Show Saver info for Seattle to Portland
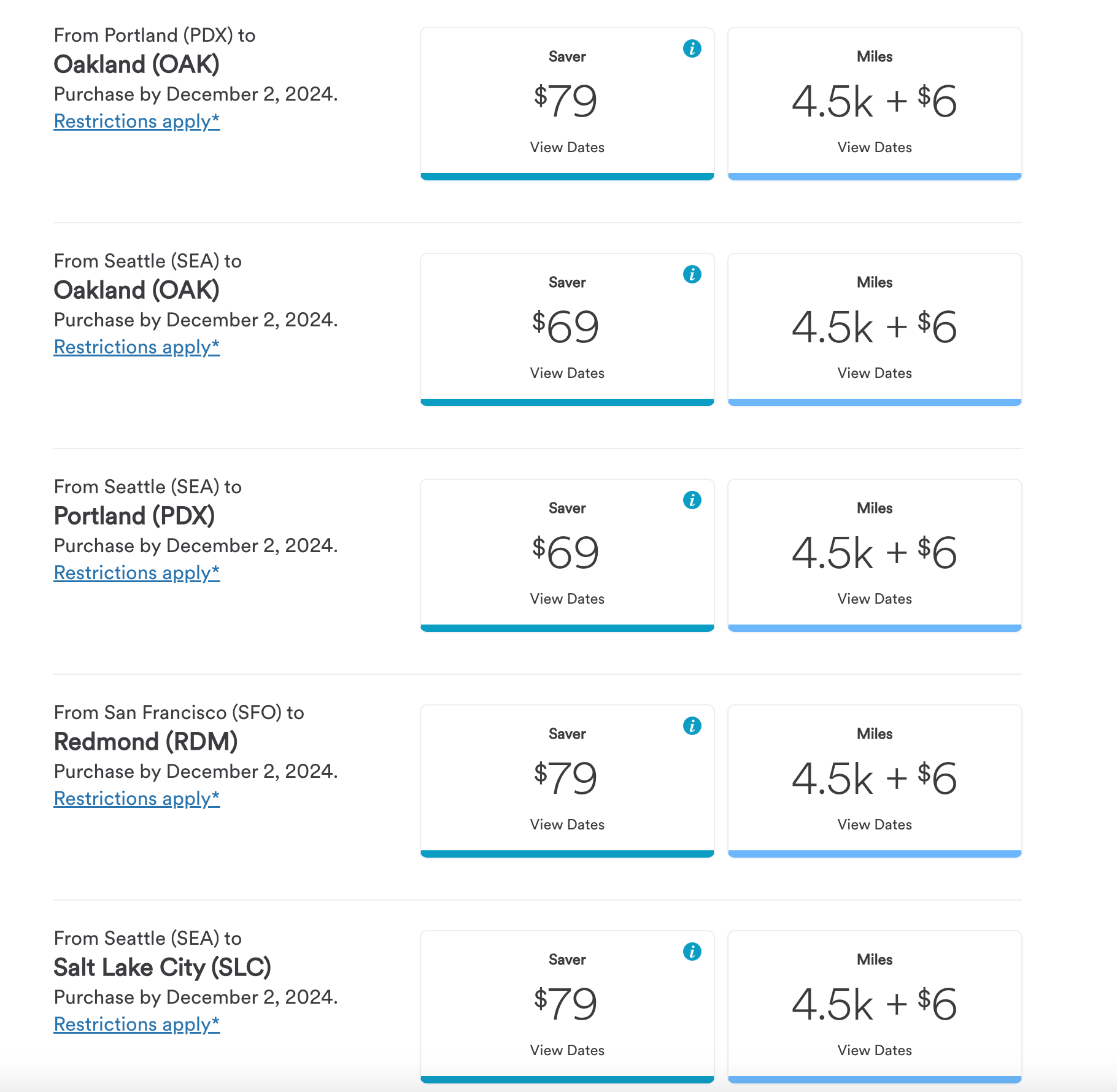1117x1092 pixels. coord(692,500)
